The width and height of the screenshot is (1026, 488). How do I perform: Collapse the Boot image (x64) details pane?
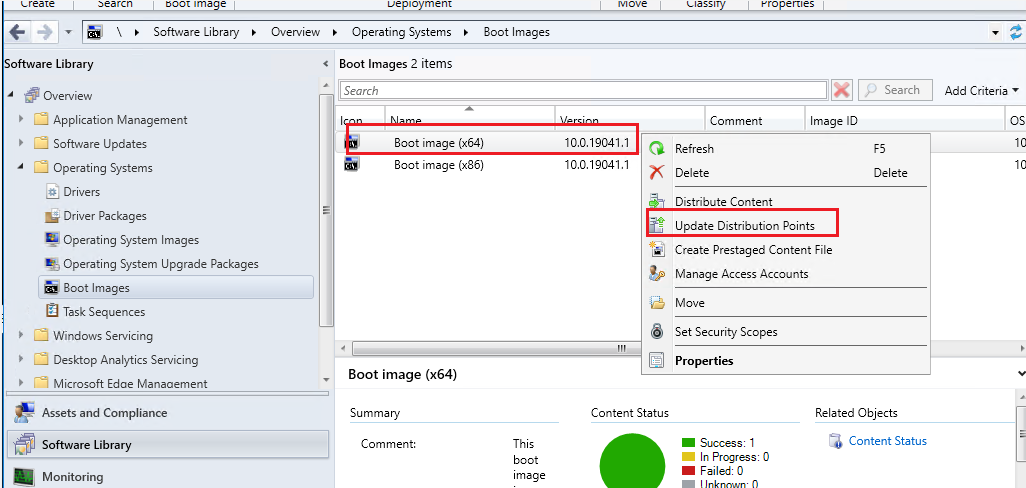tap(1021, 373)
